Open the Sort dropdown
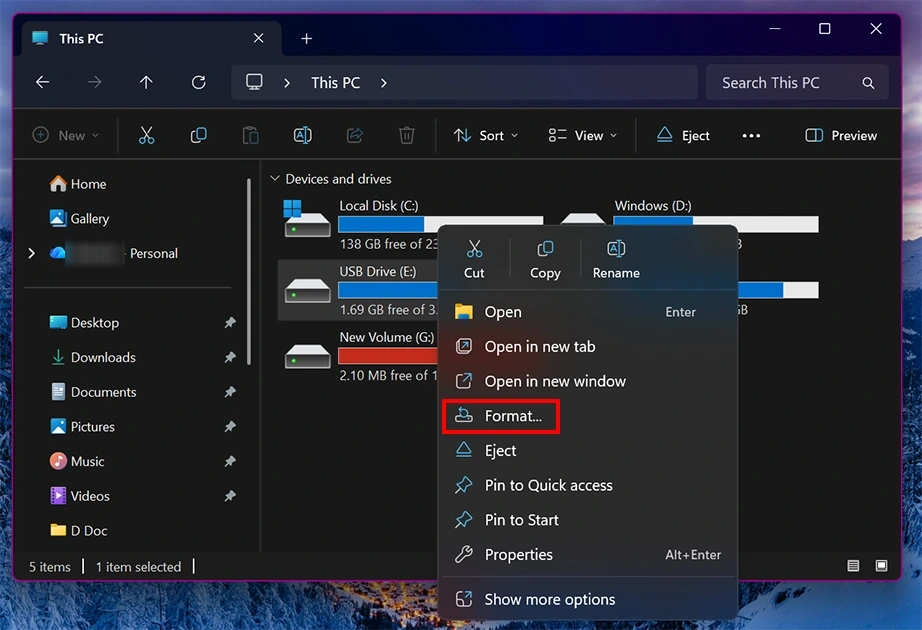Image resolution: width=922 pixels, height=630 pixels. click(x=486, y=135)
